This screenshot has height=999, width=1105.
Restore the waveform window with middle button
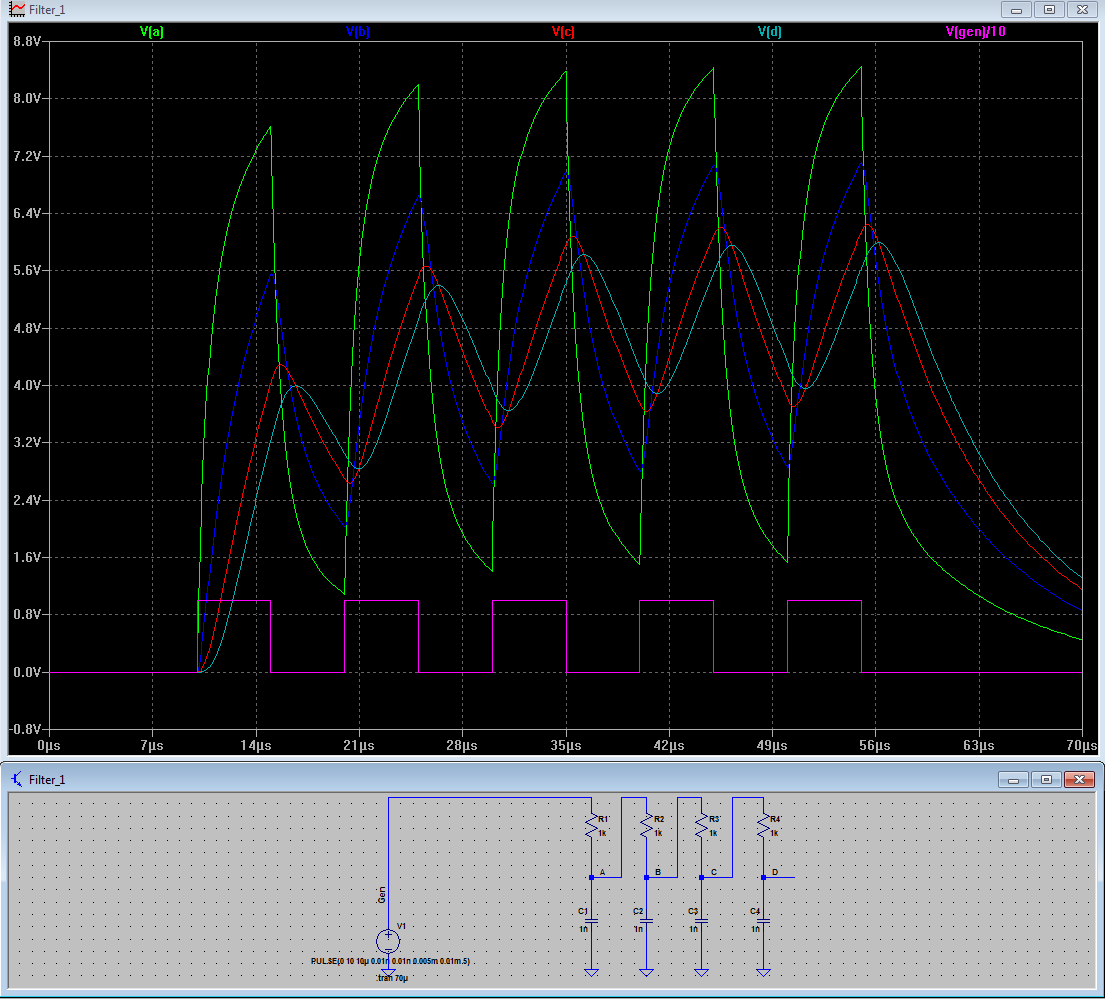pyautogui.click(x=1049, y=9)
